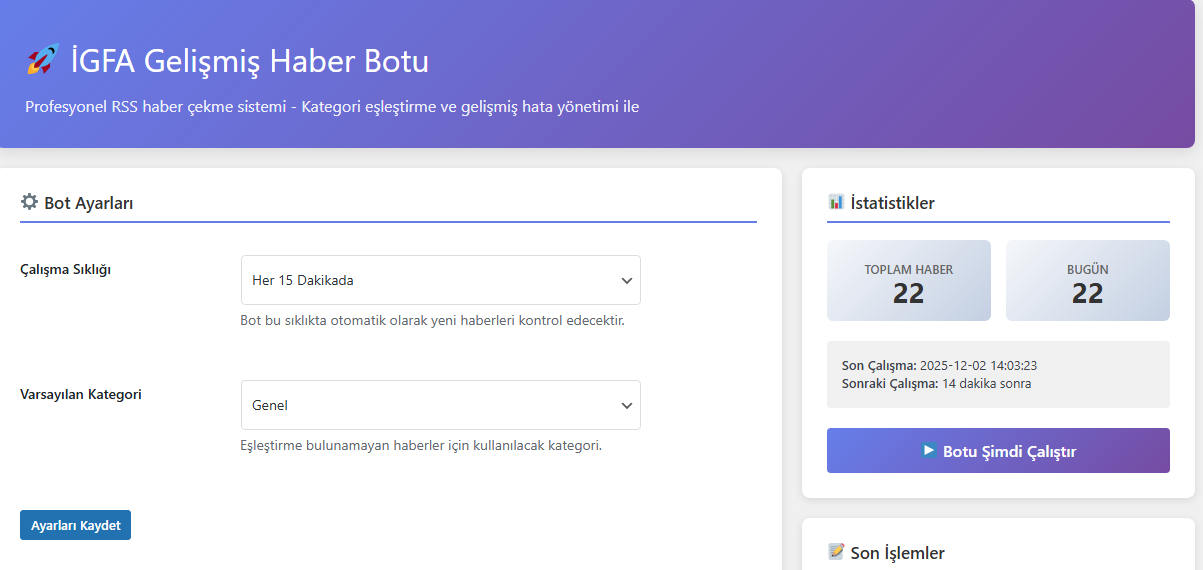Click the play icon on the run button

coord(929,450)
